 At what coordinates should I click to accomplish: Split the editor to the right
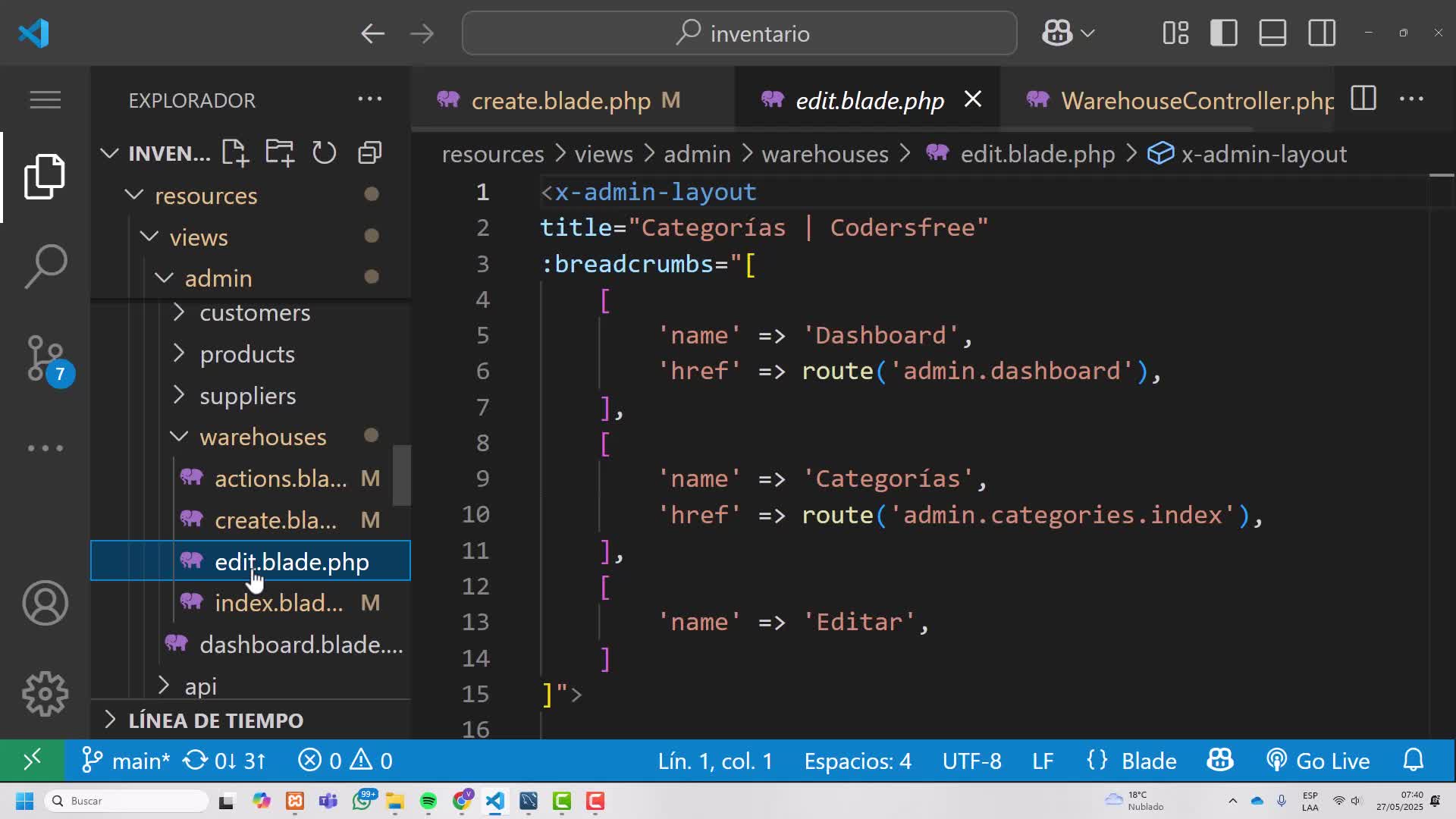point(1363,99)
